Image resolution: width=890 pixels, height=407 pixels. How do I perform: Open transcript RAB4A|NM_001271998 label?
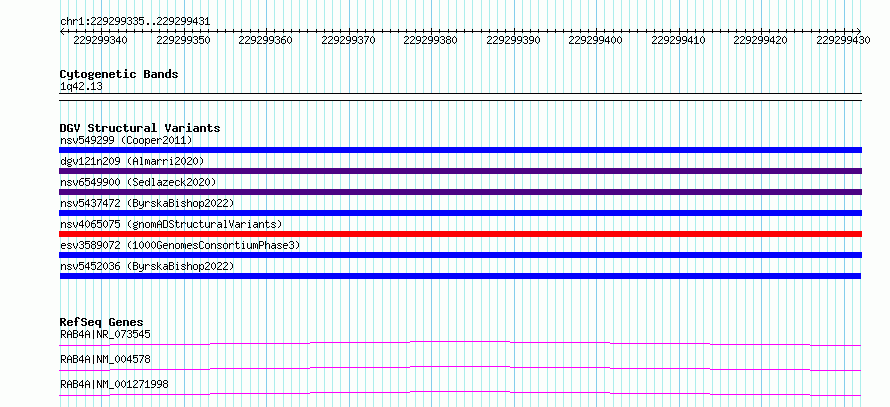[x=114, y=384]
